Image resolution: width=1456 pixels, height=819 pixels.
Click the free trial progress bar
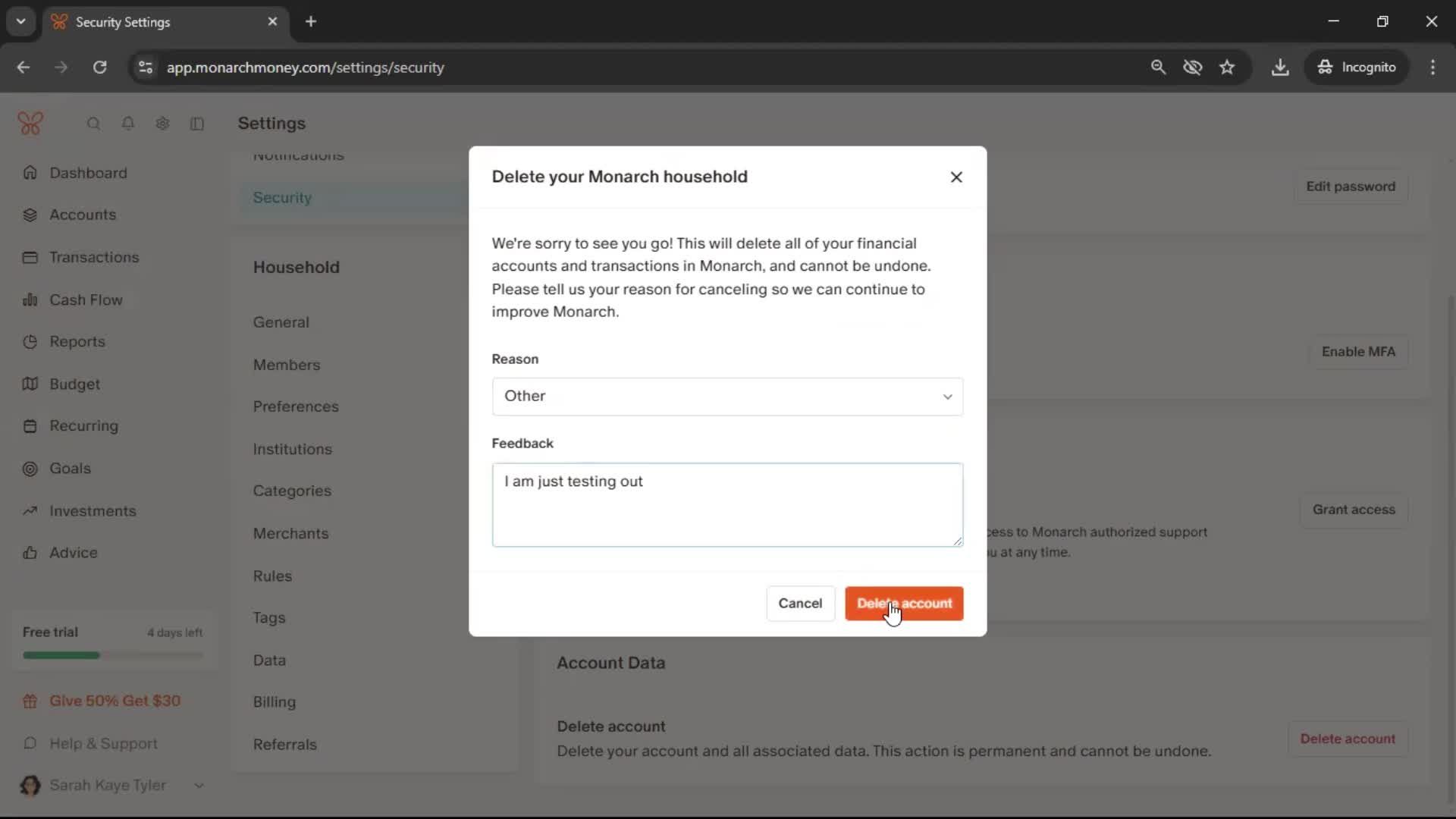click(x=112, y=655)
